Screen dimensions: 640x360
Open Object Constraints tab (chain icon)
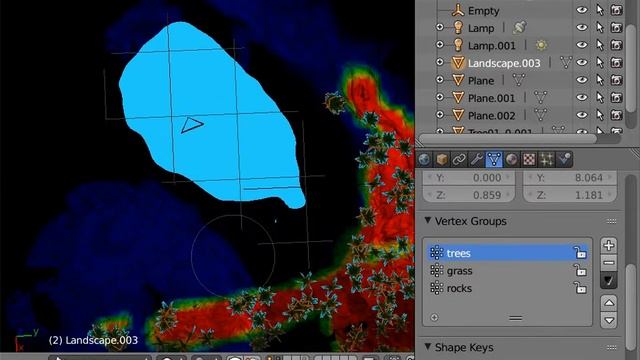459,159
